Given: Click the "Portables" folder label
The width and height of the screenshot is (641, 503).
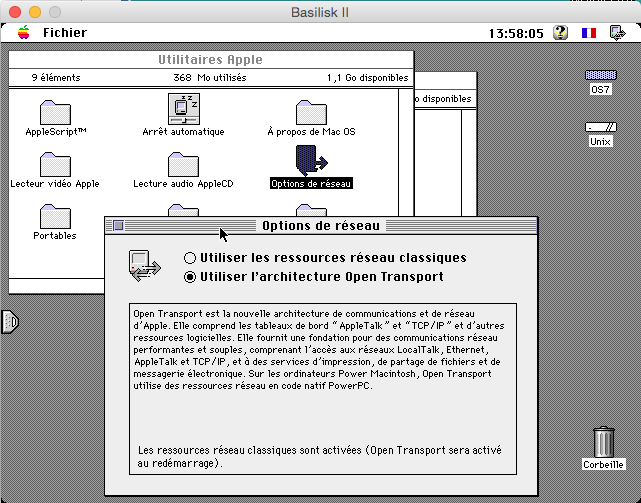Looking at the screenshot, I should pyautogui.click(x=55, y=236).
